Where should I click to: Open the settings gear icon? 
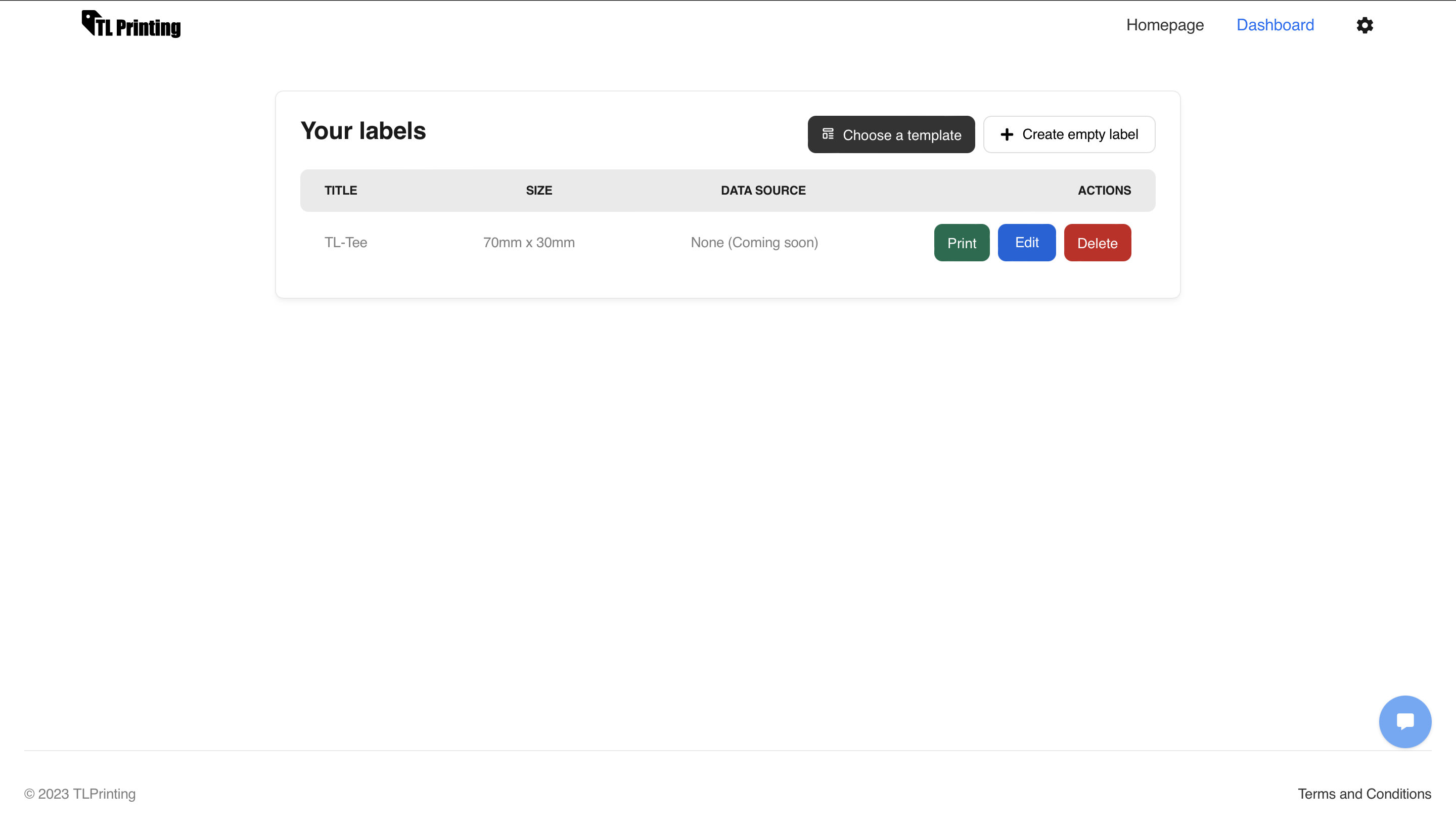[x=1364, y=25]
